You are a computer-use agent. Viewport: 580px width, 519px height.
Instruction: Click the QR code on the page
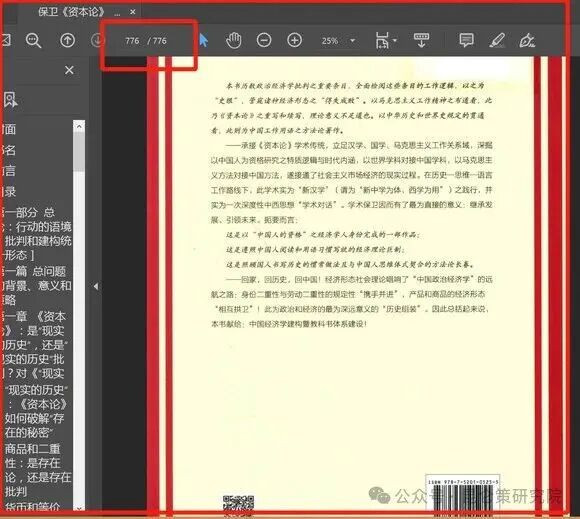239,506
